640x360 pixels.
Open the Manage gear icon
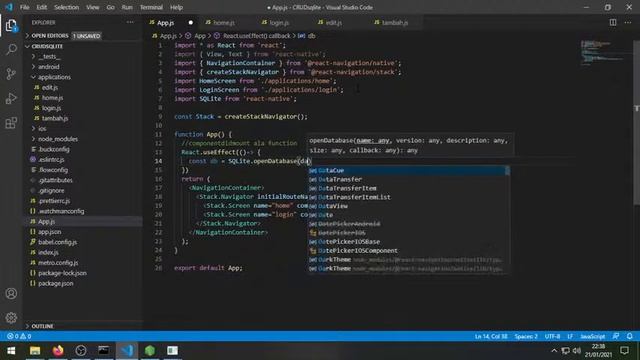coord(11,318)
